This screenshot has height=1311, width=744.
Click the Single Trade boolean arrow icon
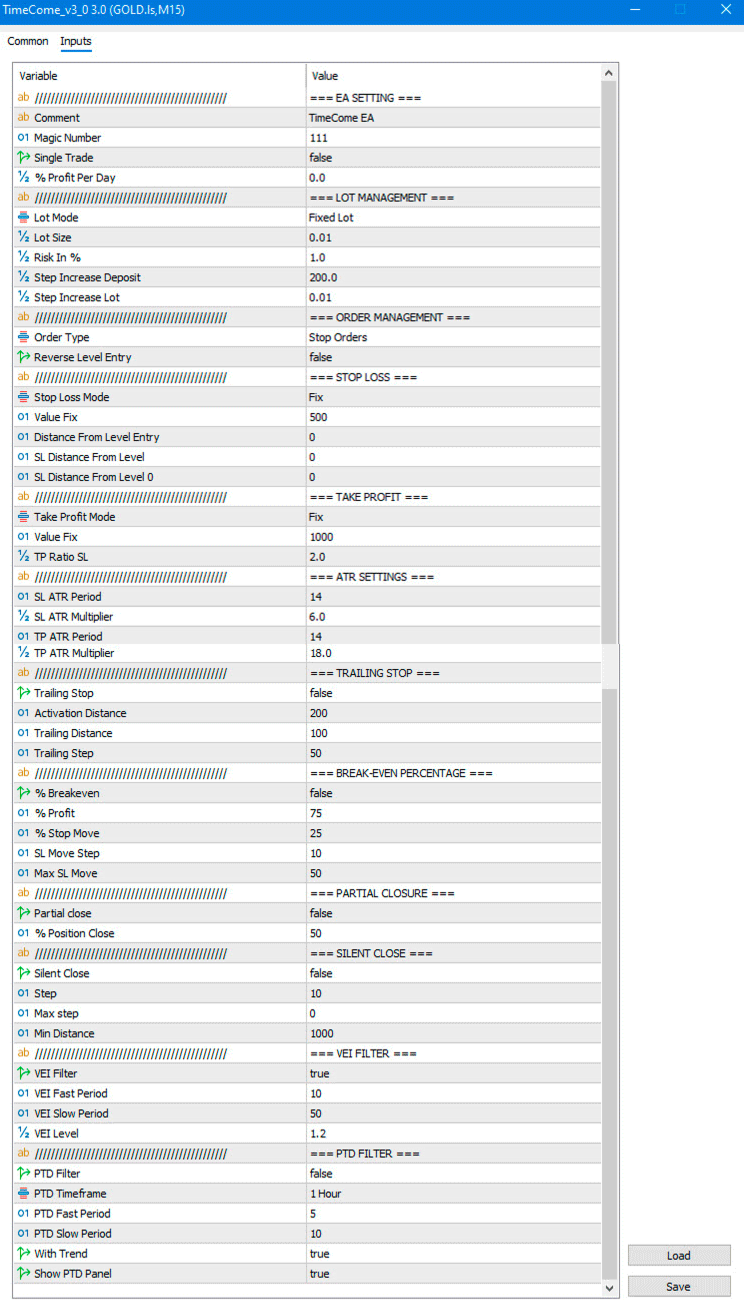click(23, 158)
